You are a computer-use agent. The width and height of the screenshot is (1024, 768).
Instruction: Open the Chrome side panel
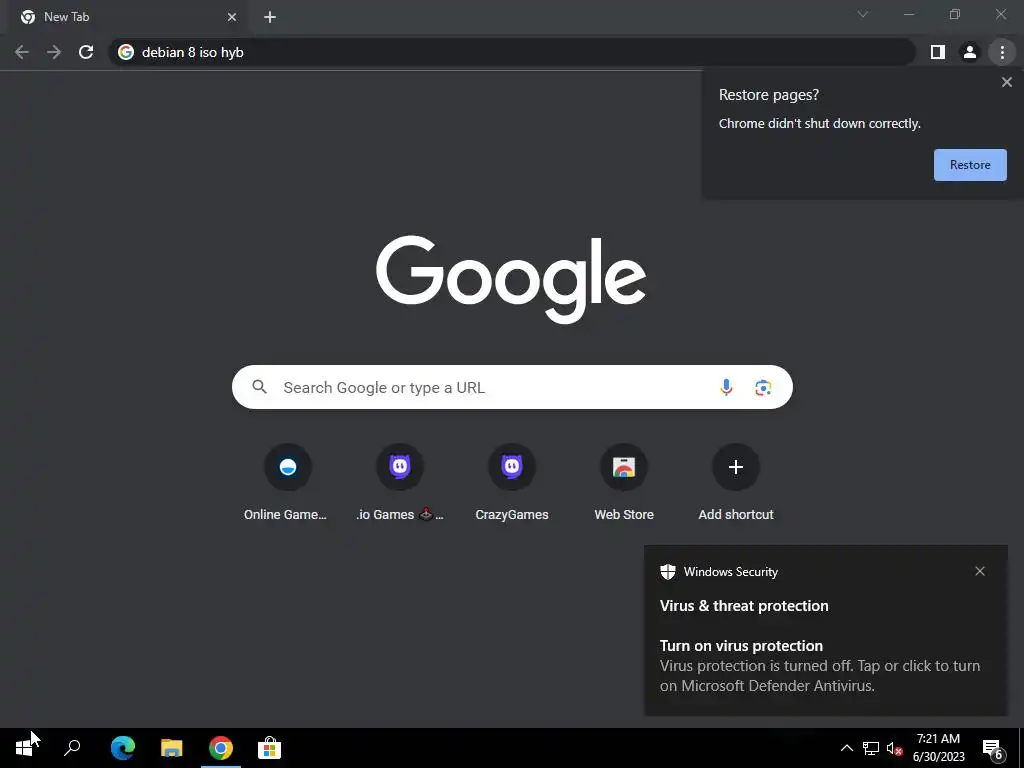pos(938,52)
